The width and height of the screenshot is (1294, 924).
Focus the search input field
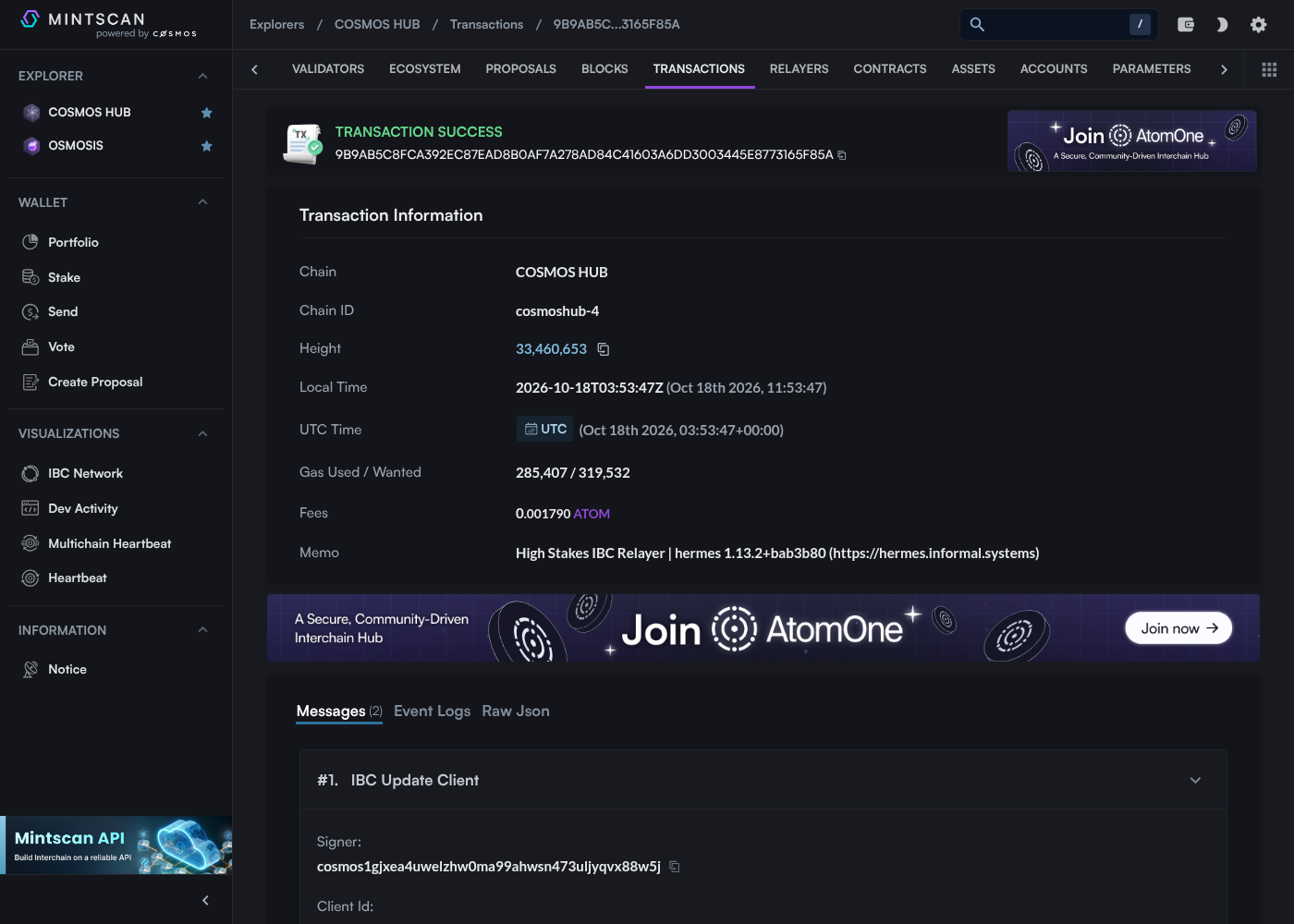[x=1059, y=25]
